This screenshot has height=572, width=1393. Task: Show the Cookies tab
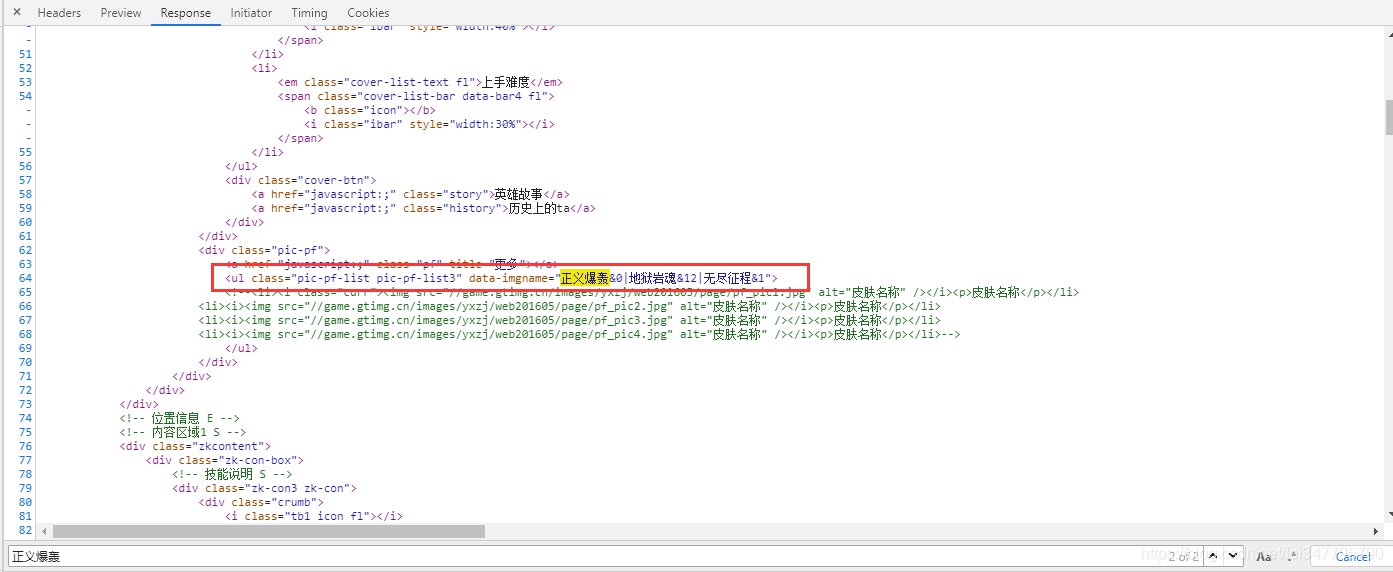point(368,13)
